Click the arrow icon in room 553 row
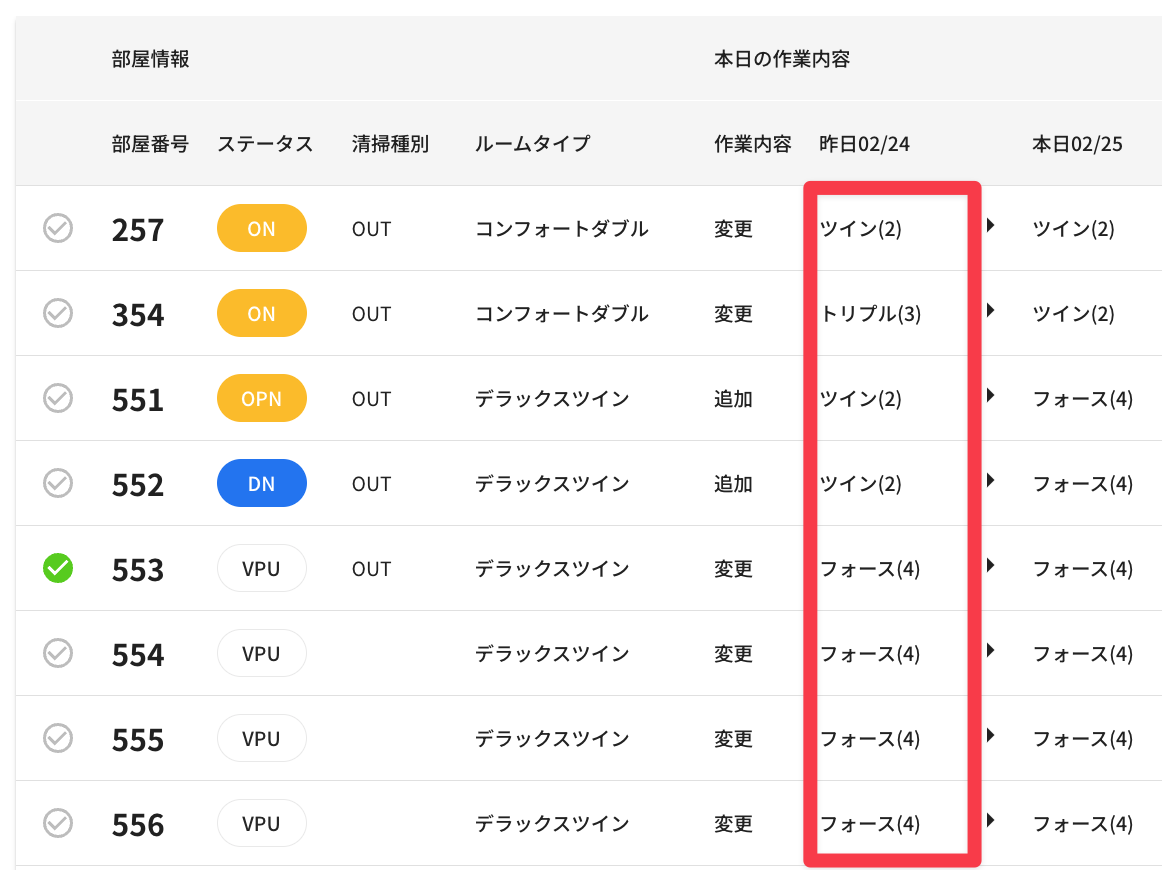This screenshot has height=870, width=1162. point(991,567)
